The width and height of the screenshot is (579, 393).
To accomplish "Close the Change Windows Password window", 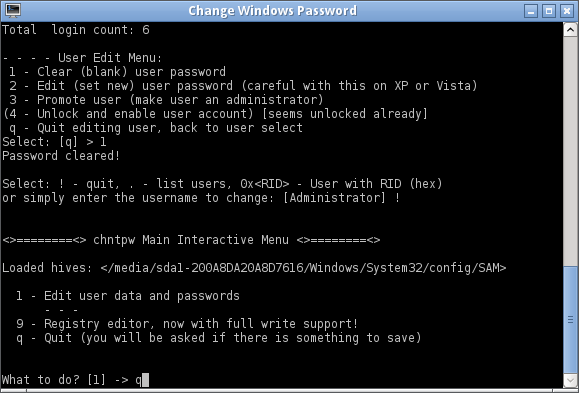I will 567,11.
